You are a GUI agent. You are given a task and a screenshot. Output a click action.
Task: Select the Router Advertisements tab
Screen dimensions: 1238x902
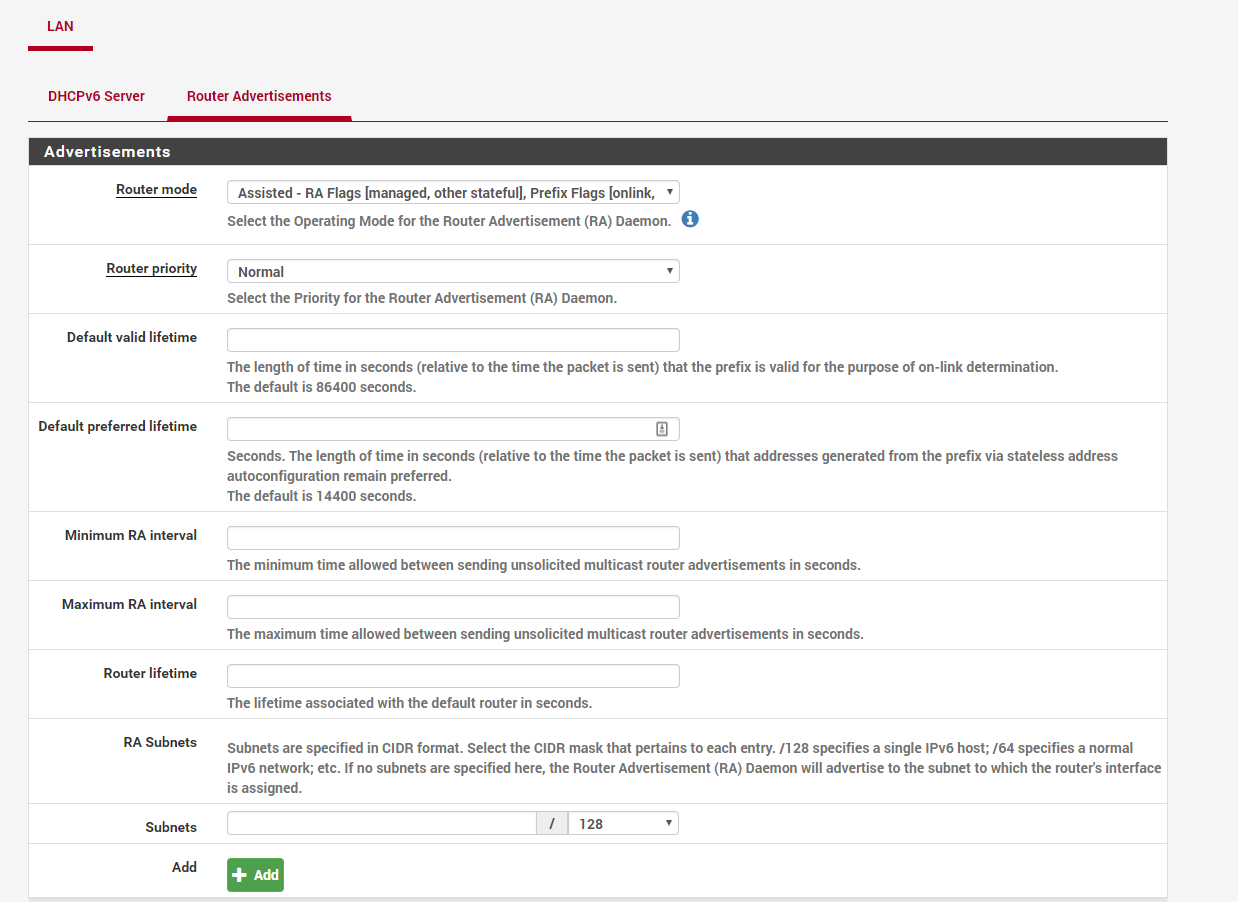259,96
